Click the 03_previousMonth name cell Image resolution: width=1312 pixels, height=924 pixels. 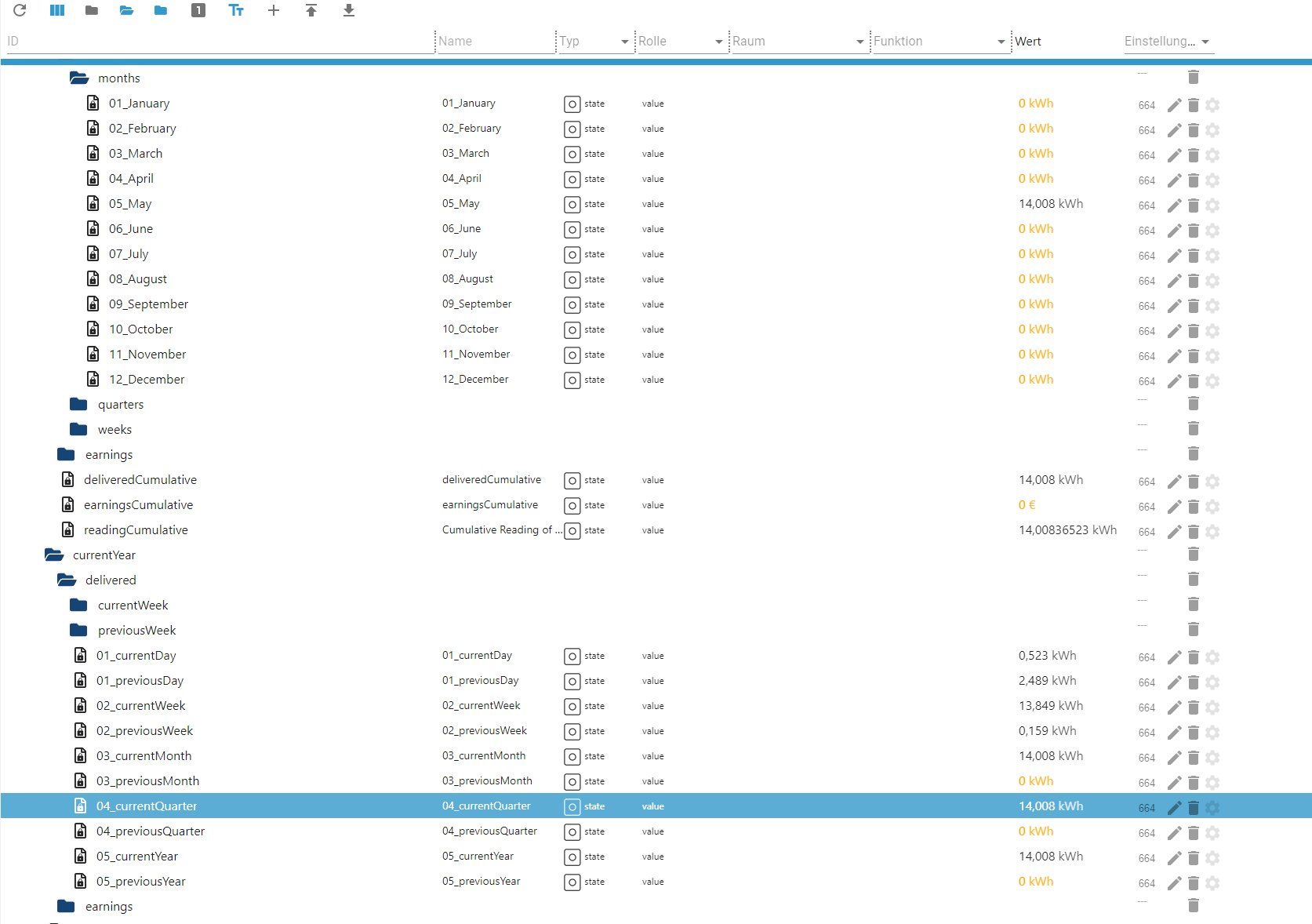(487, 781)
